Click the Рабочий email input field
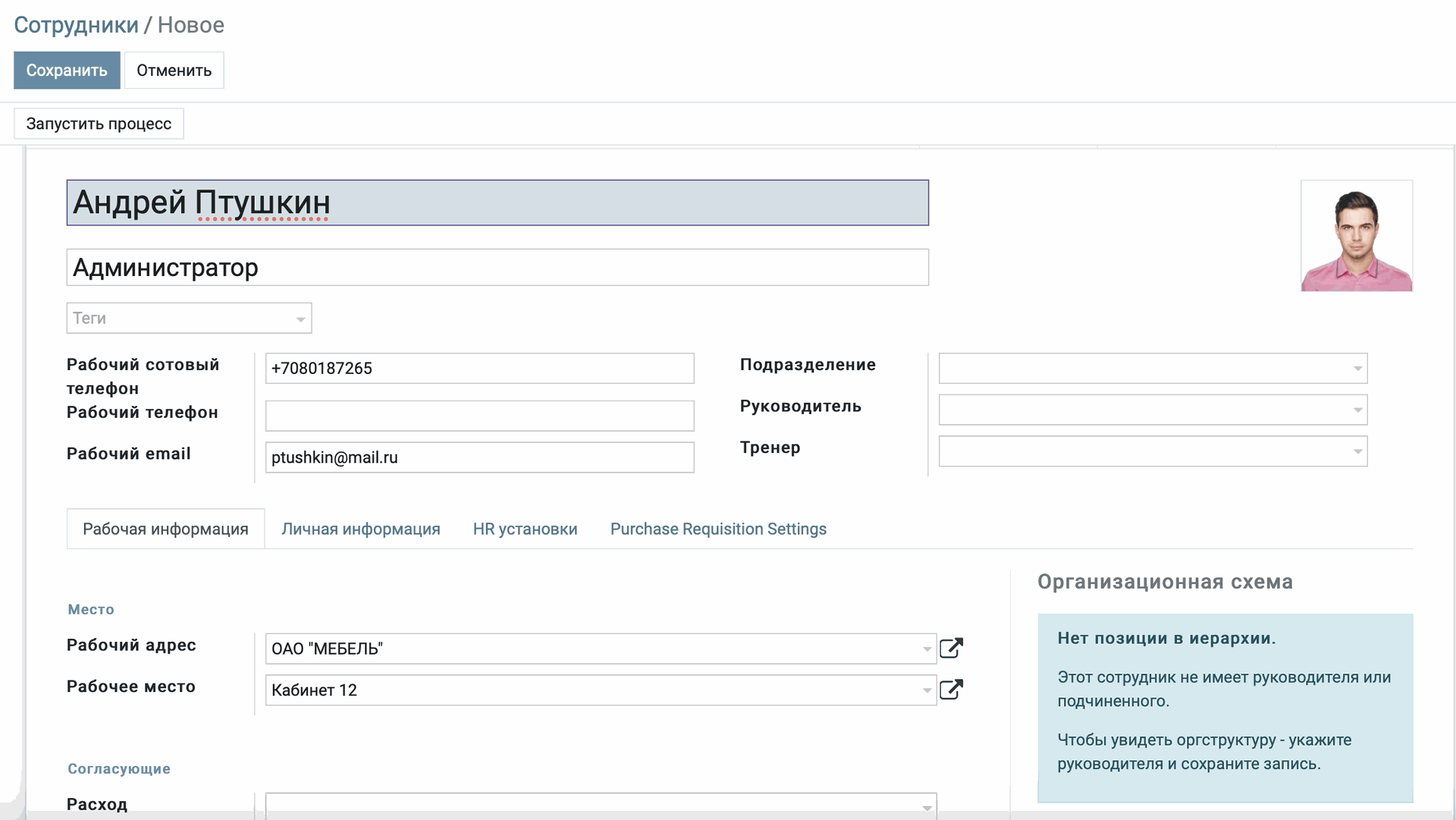The height and width of the screenshot is (820, 1456). (479, 457)
